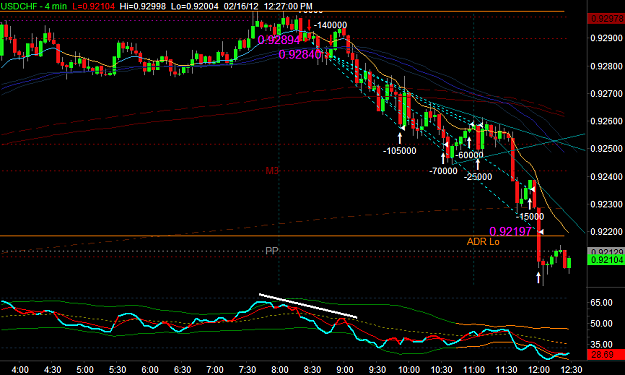
Task: Select the -60000 trade size label
Action: (469, 155)
